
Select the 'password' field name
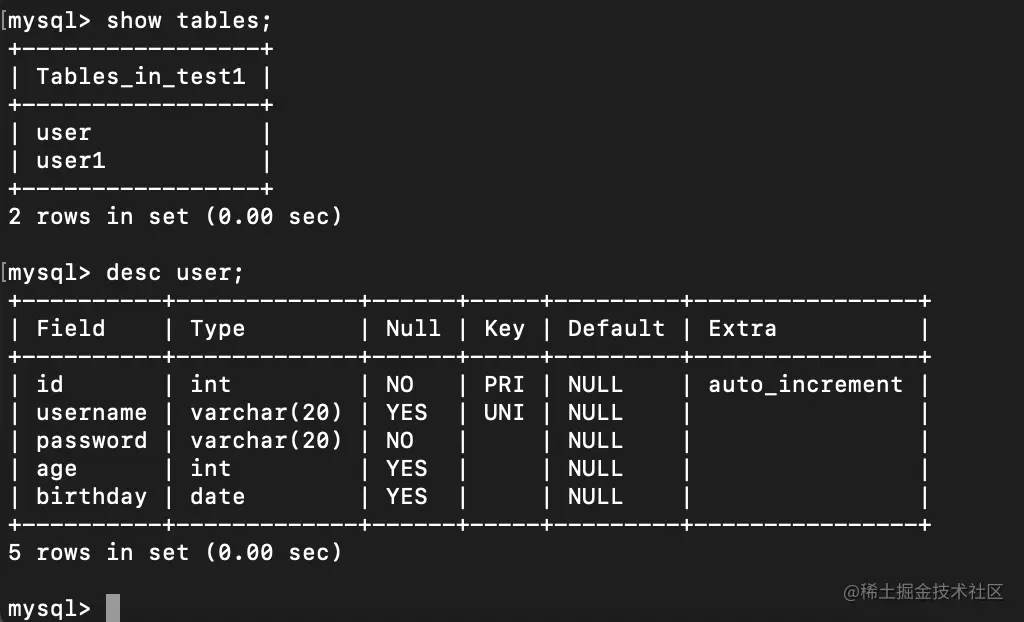[91, 440]
